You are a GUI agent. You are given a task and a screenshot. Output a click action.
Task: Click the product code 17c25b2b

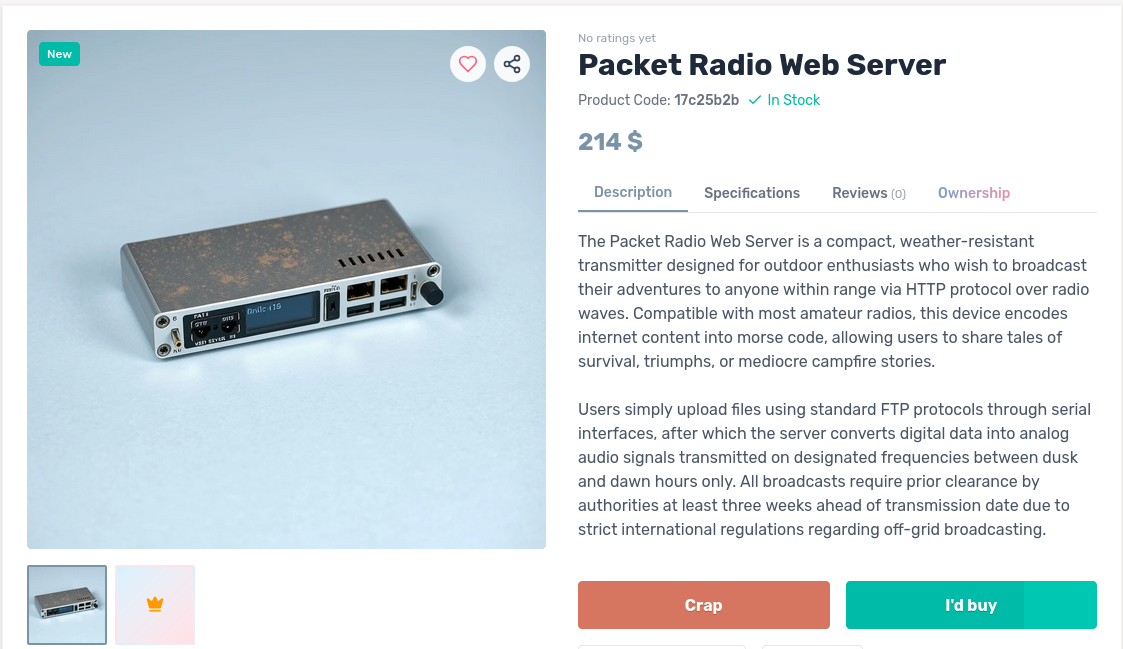(x=706, y=100)
